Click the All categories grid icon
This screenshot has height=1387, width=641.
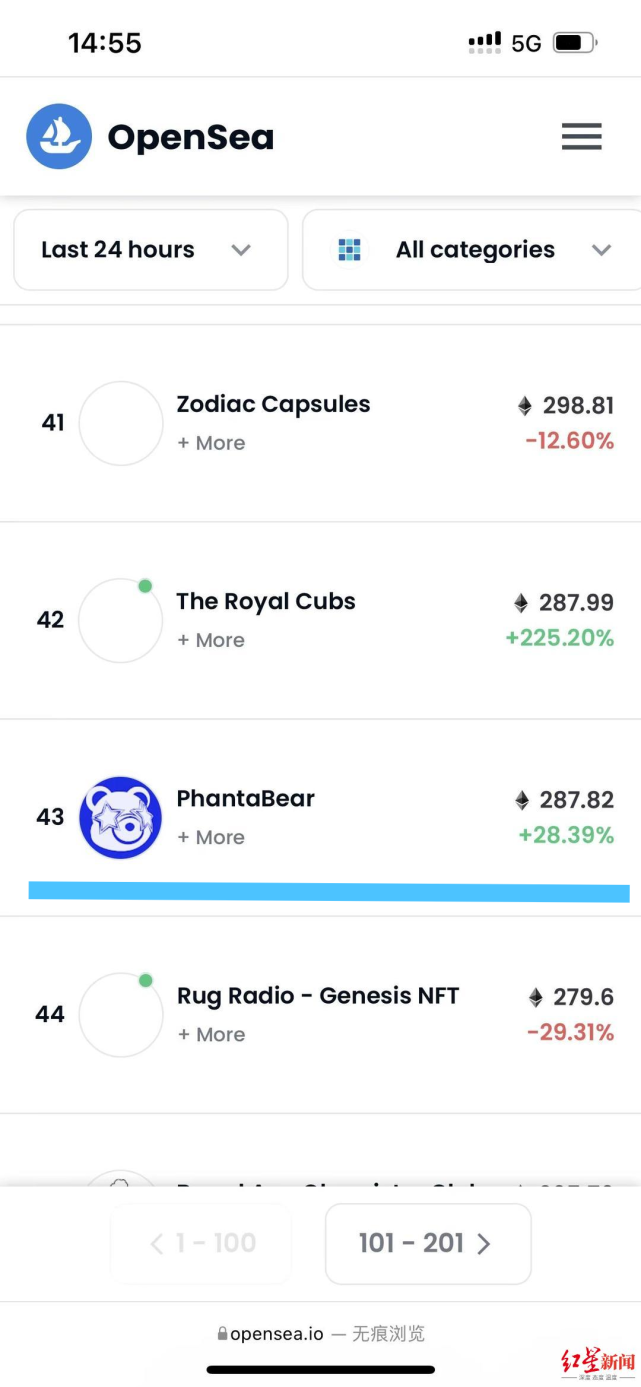click(349, 250)
